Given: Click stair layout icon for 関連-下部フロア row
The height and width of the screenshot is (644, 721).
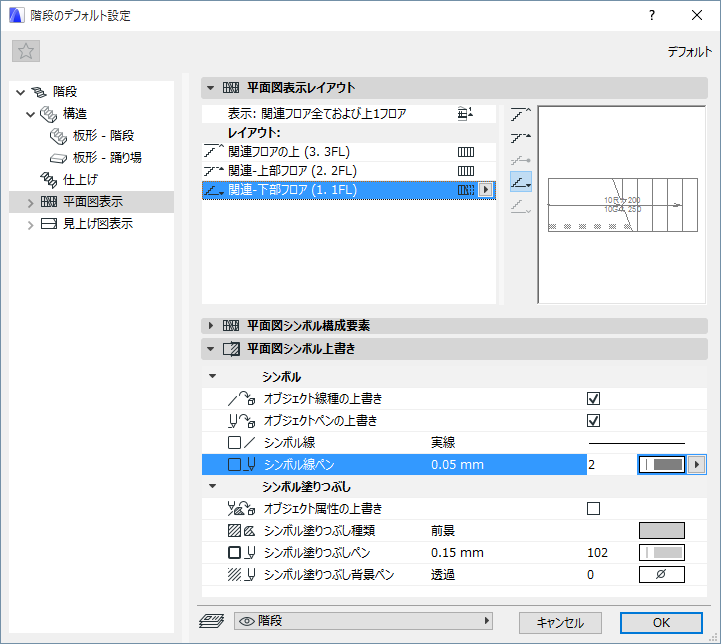Looking at the screenshot, I should point(466,190).
